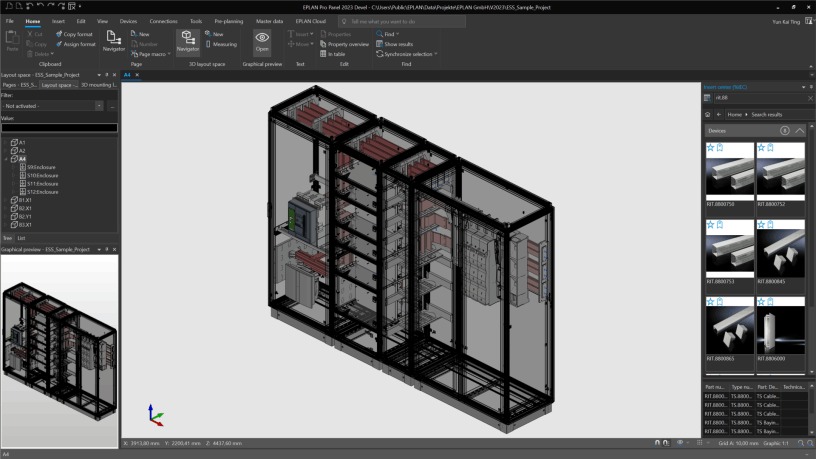Viewport: 816px width, 459px height.
Task: Click Copy format brush icon
Action: (x=59, y=34)
